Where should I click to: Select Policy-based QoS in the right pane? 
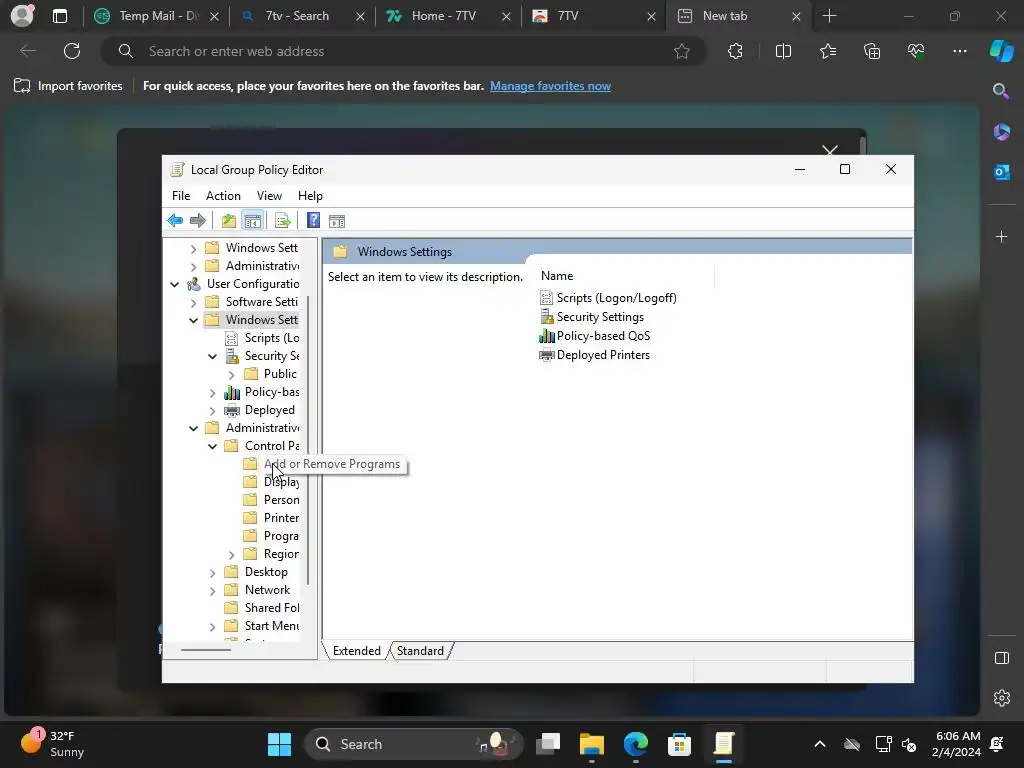click(x=594, y=336)
